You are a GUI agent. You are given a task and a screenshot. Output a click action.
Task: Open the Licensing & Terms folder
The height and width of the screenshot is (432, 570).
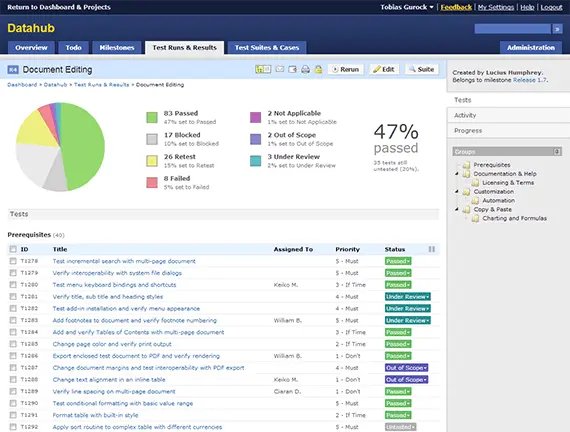[x=508, y=183]
